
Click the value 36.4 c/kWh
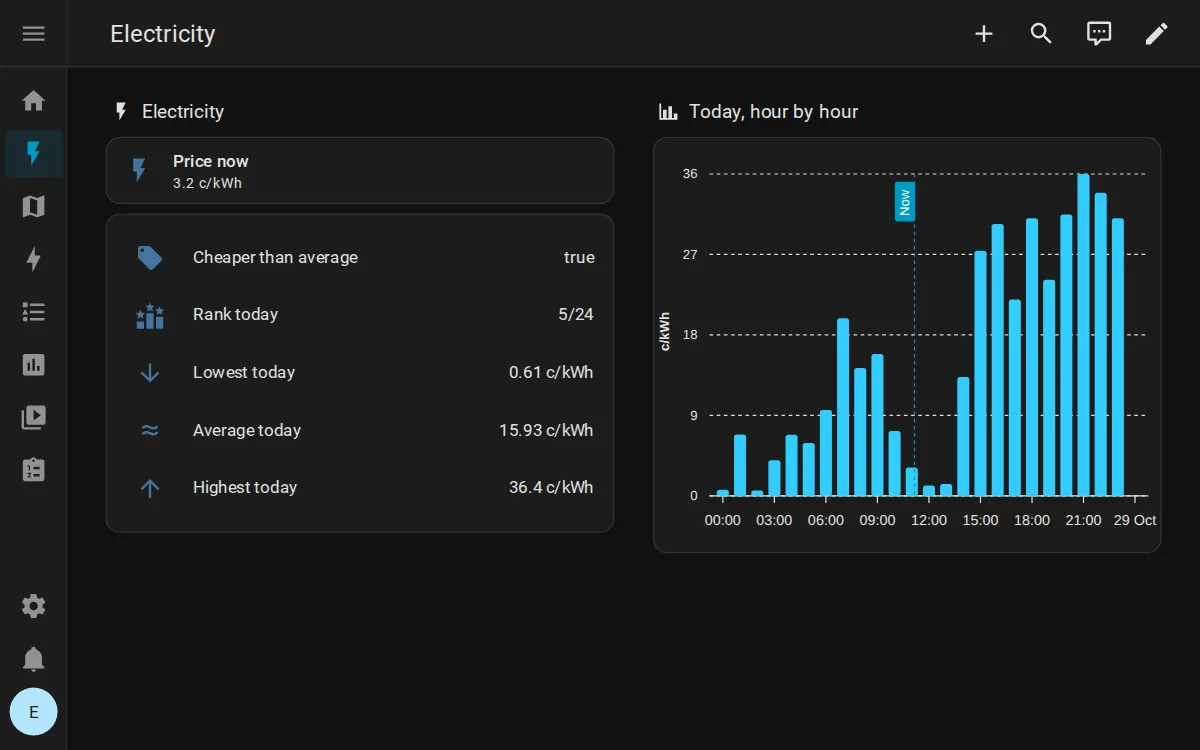[551, 488]
